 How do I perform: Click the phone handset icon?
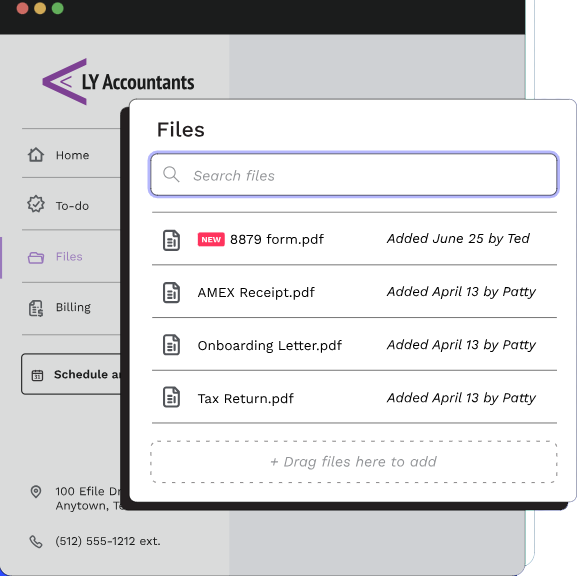click(x=36, y=541)
